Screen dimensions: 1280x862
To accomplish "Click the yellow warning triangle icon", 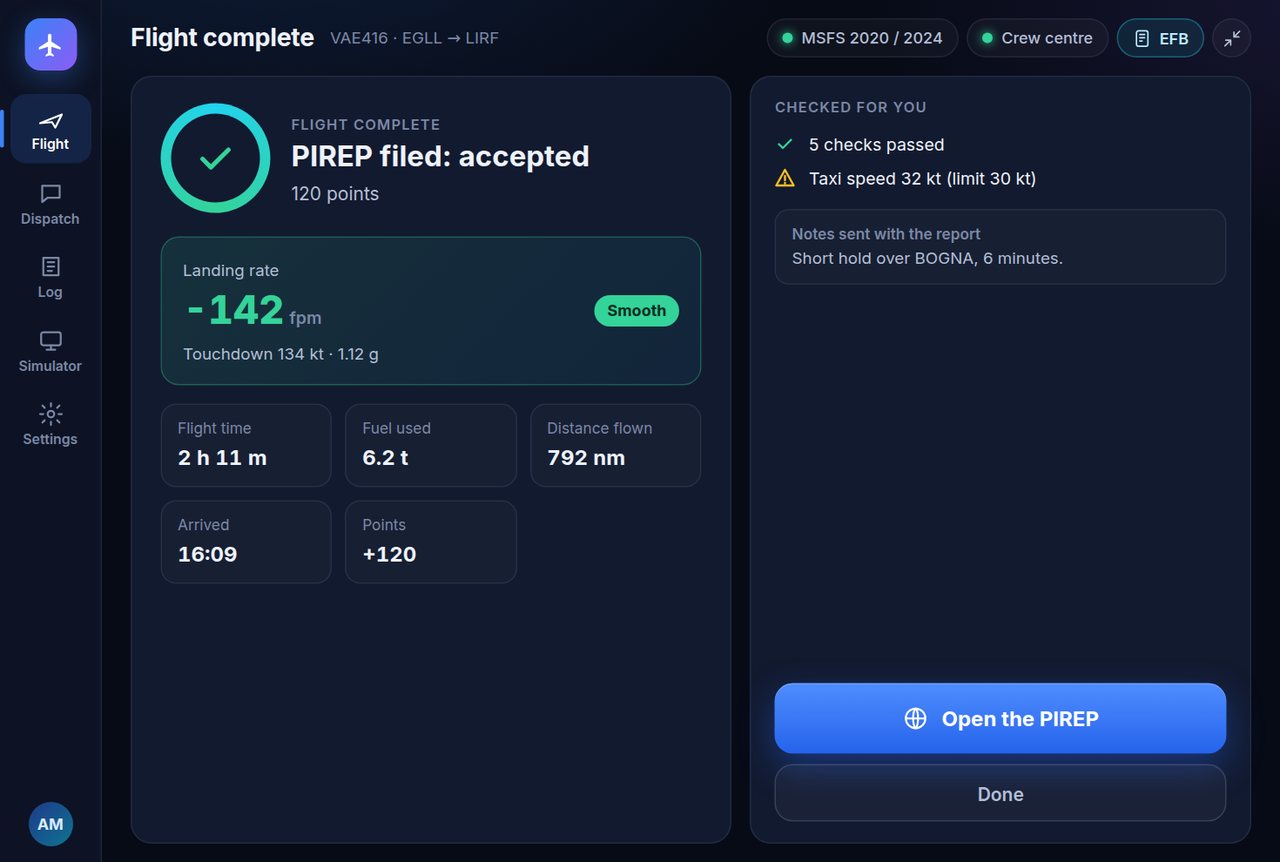I will tap(785, 178).
